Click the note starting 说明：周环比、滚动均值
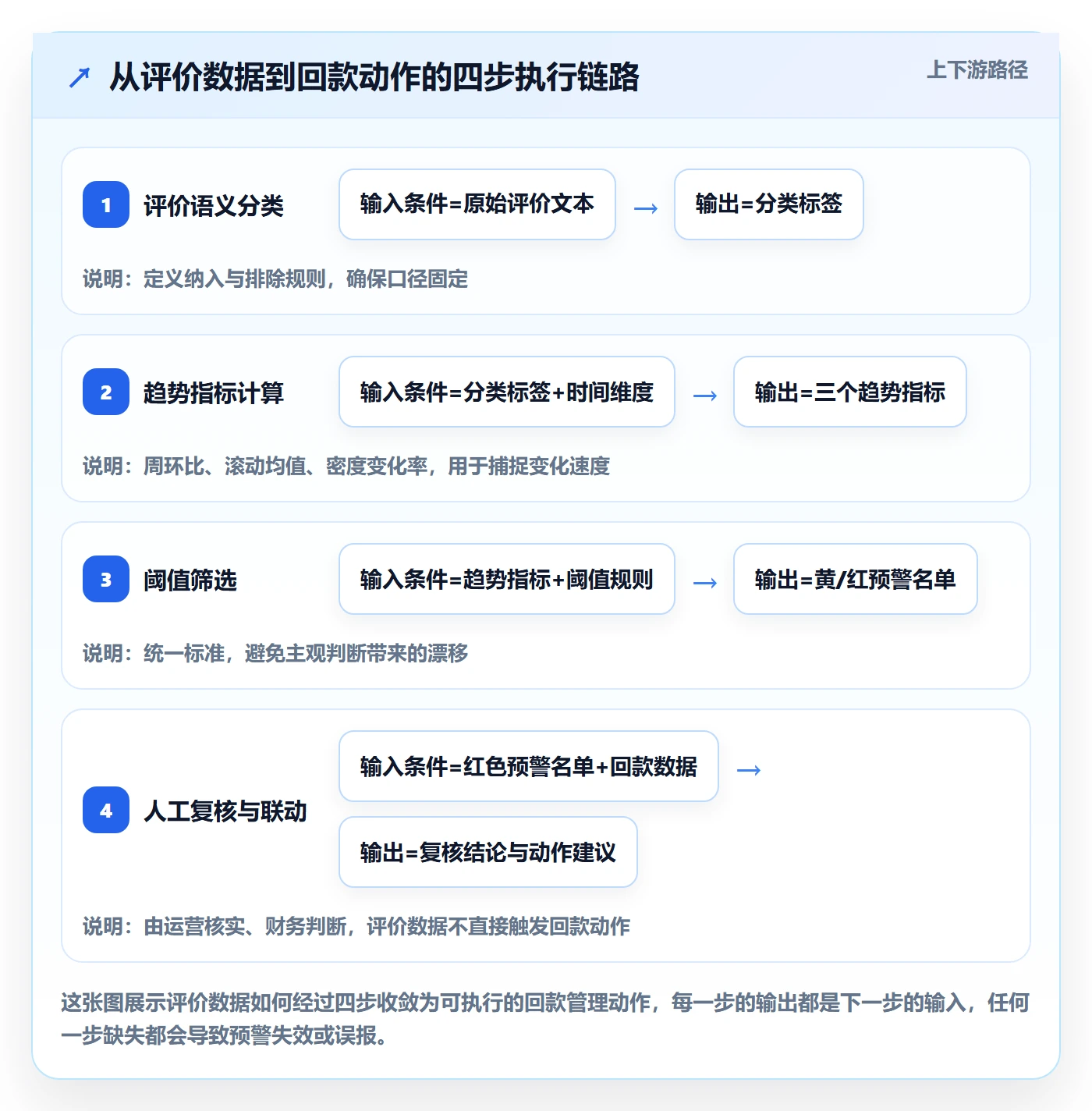The height and width of the screenshot is (1111, 1092). click(x=346, y=467)
